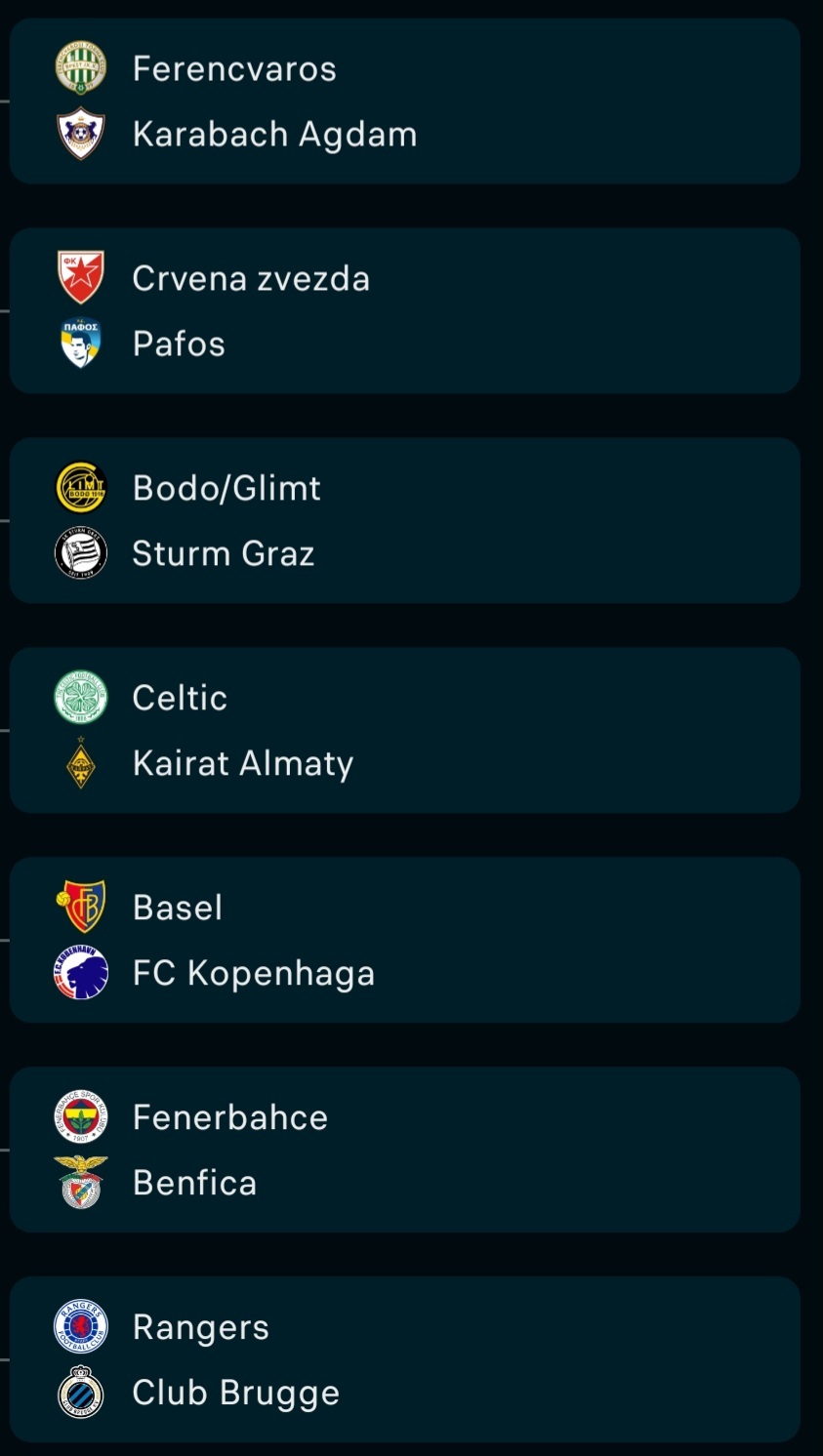Screen dimensions: 823x1456
Task: Click the Benfica eagle crest
Action: 80,1183
